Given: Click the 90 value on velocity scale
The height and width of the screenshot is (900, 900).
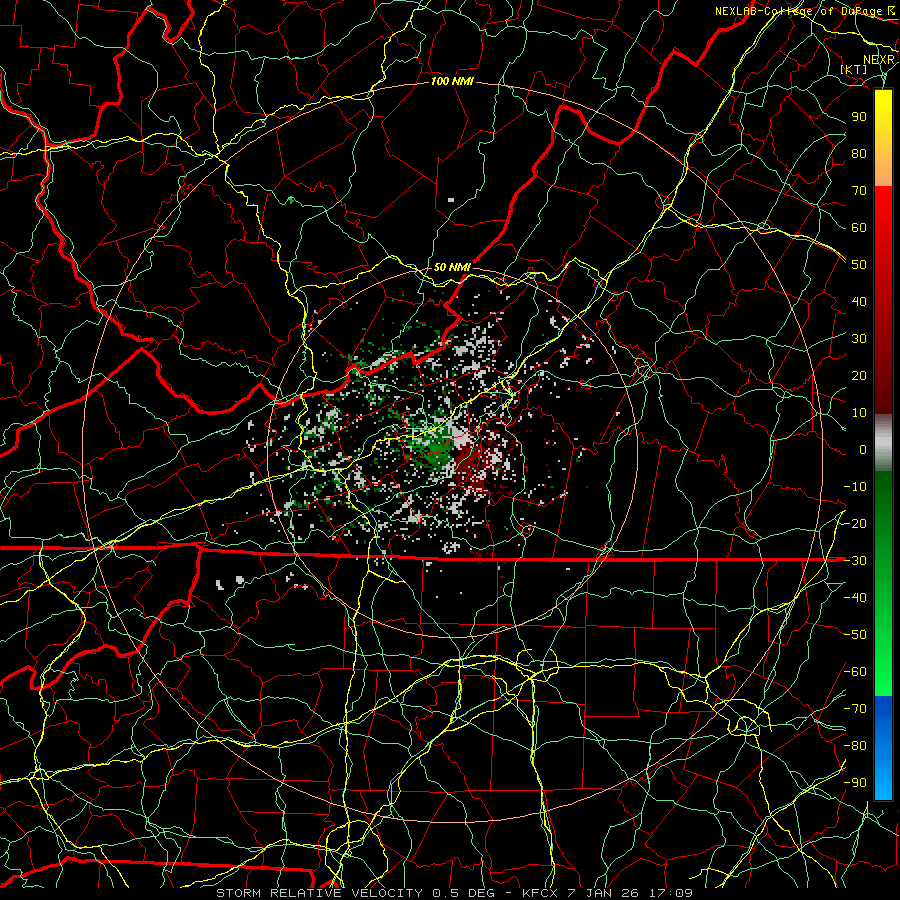Looking at the screenshot, I should tap(859, 117).
